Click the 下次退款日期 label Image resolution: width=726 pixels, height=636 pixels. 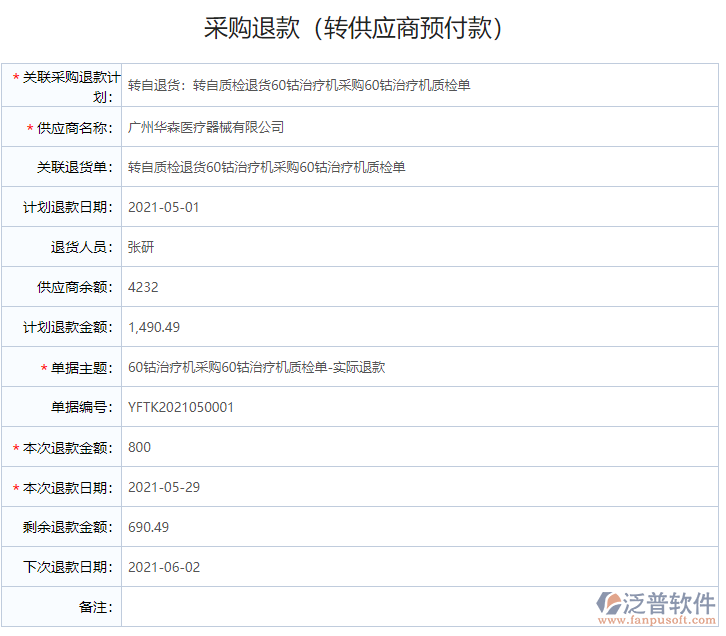(68, 567)
